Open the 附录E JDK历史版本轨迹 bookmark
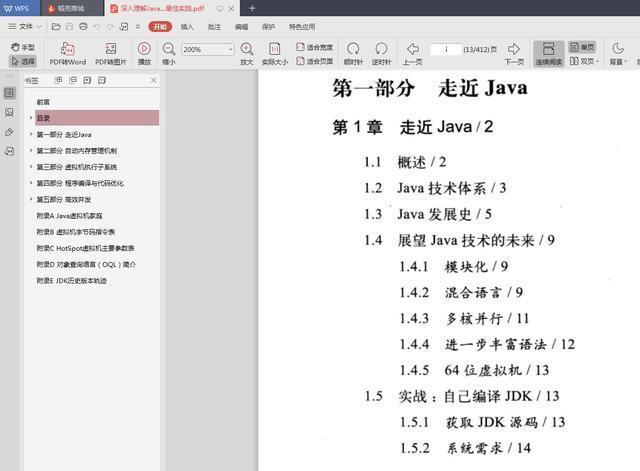 [x=71, y=281]
